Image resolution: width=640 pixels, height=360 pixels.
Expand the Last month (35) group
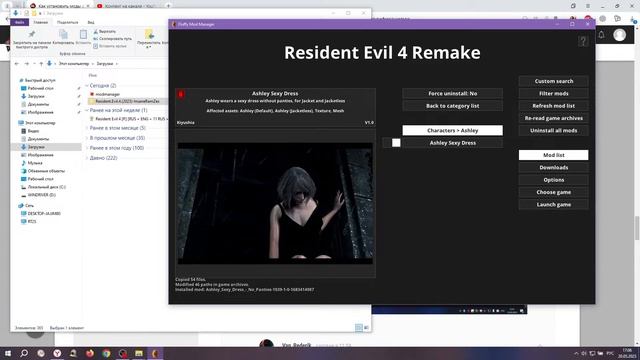87,138
